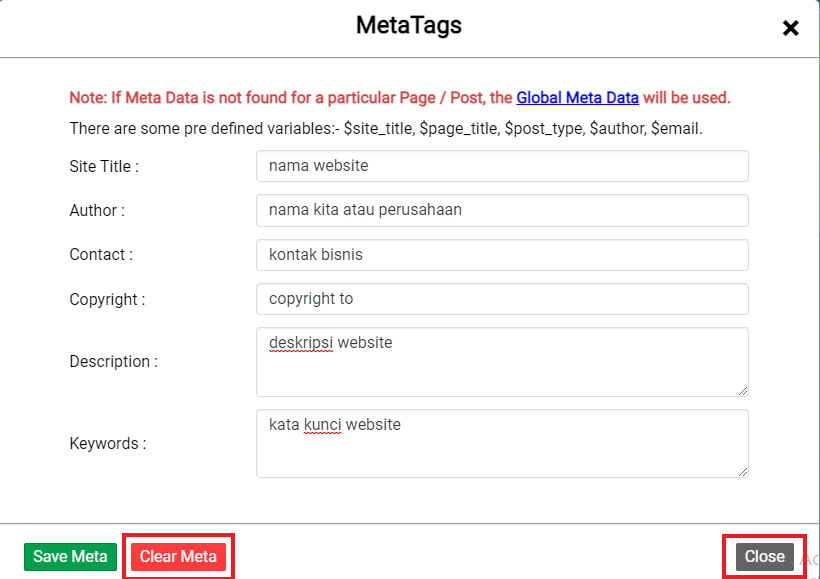The width and height of the screenshot is (820, 579).
Task: Click the MetaTags dialog title
Action: tap(407, 26)
